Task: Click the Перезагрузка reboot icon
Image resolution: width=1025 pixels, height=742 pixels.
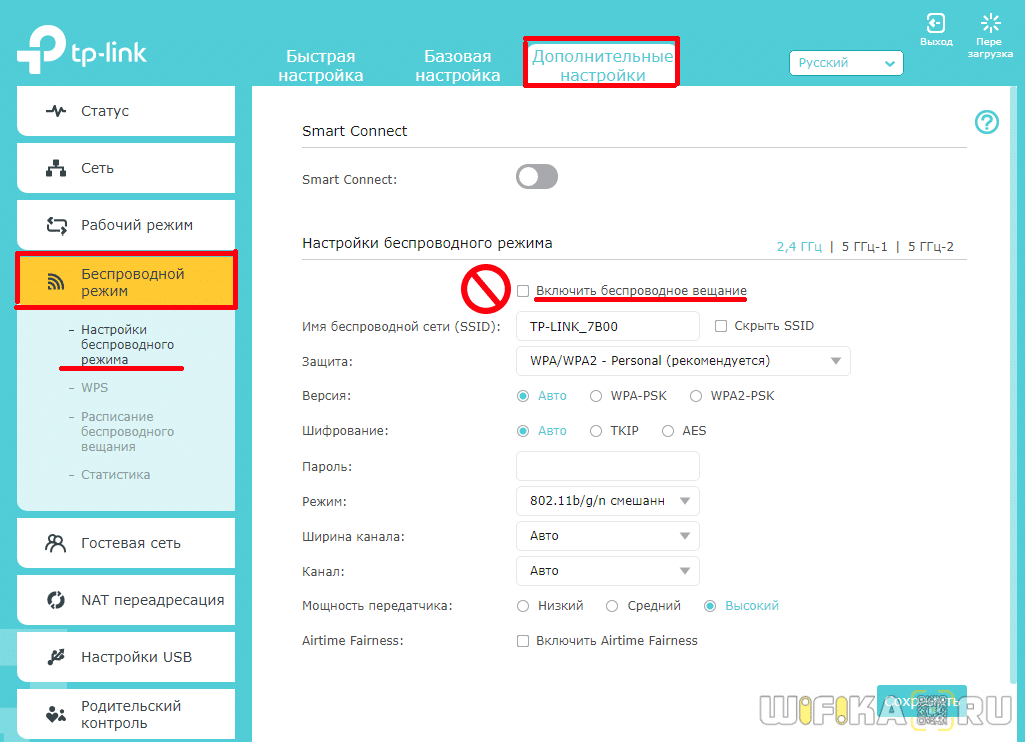Action: [990, 23]
